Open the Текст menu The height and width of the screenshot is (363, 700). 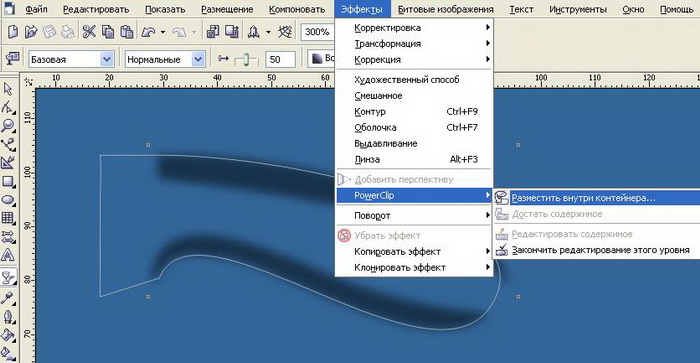[x=521, y=9]
